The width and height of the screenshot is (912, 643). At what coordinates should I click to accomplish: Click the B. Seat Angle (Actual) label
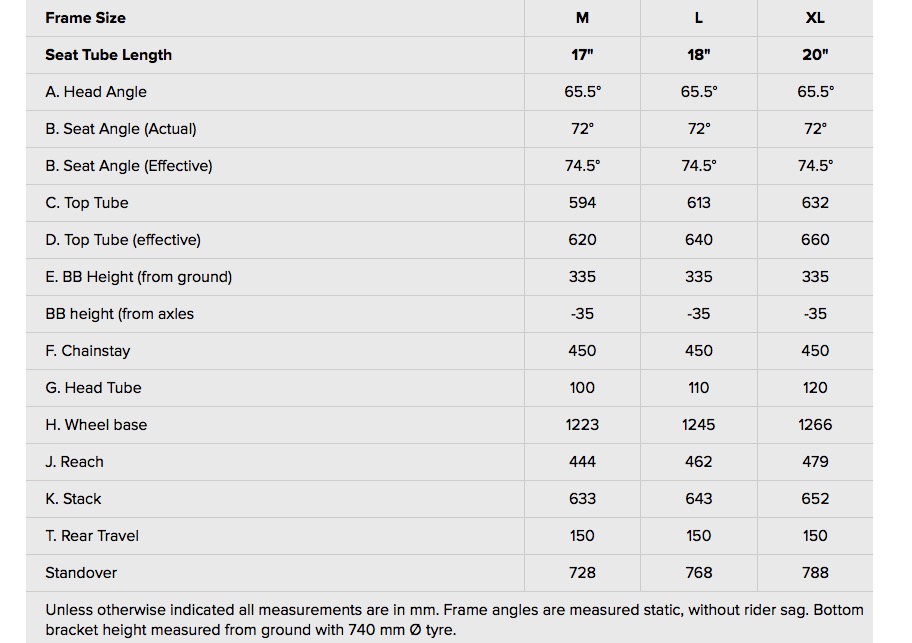121,129
